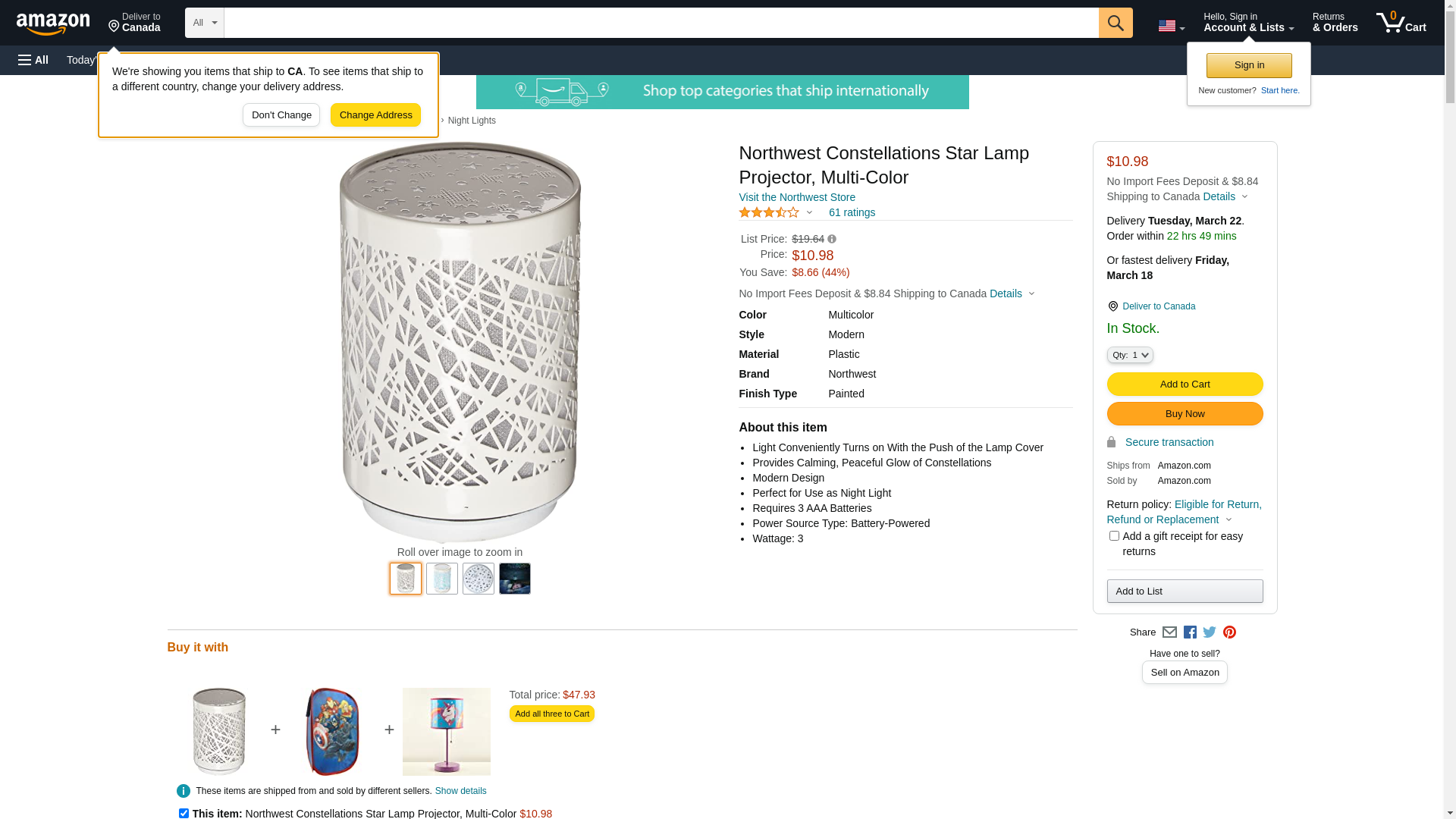This screenshot has height=819, width=1456.
Task: Click the search magnifier button
Action: coord(1116,23)
